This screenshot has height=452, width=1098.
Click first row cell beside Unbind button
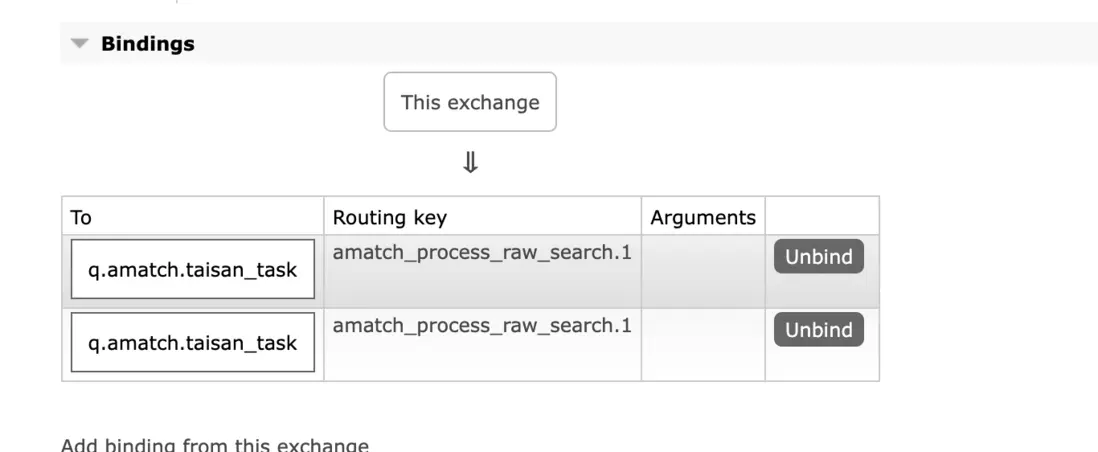tap(822, 290)
